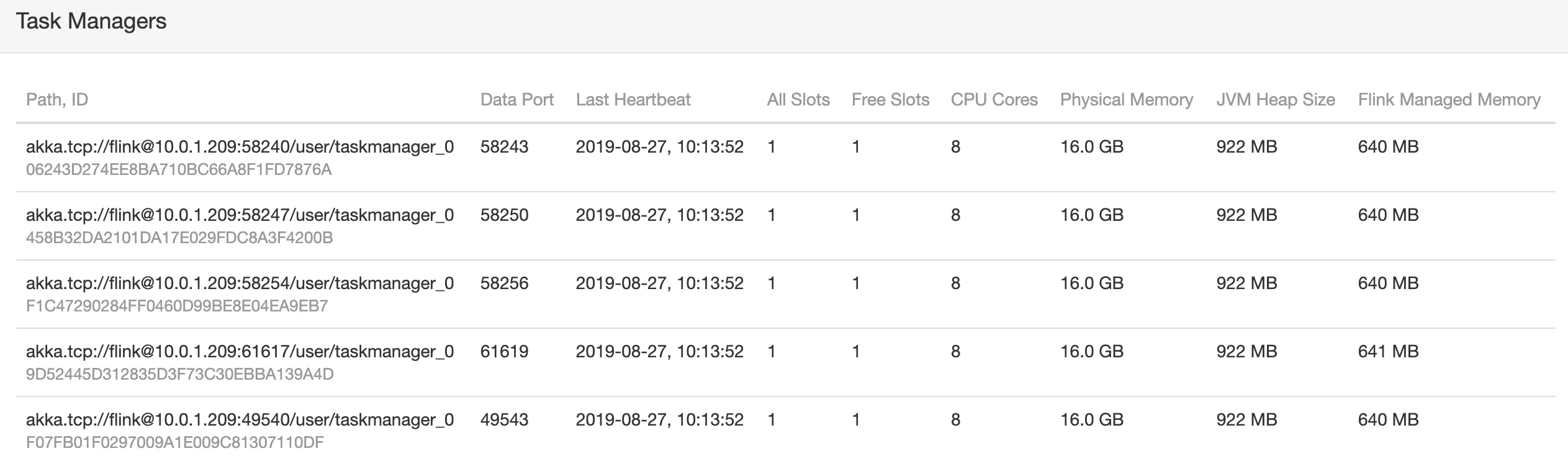The image size is (1568, 469).
Task: Click the Task Managers panel heading
Action: pyautogui.click(x=91, y=22)
